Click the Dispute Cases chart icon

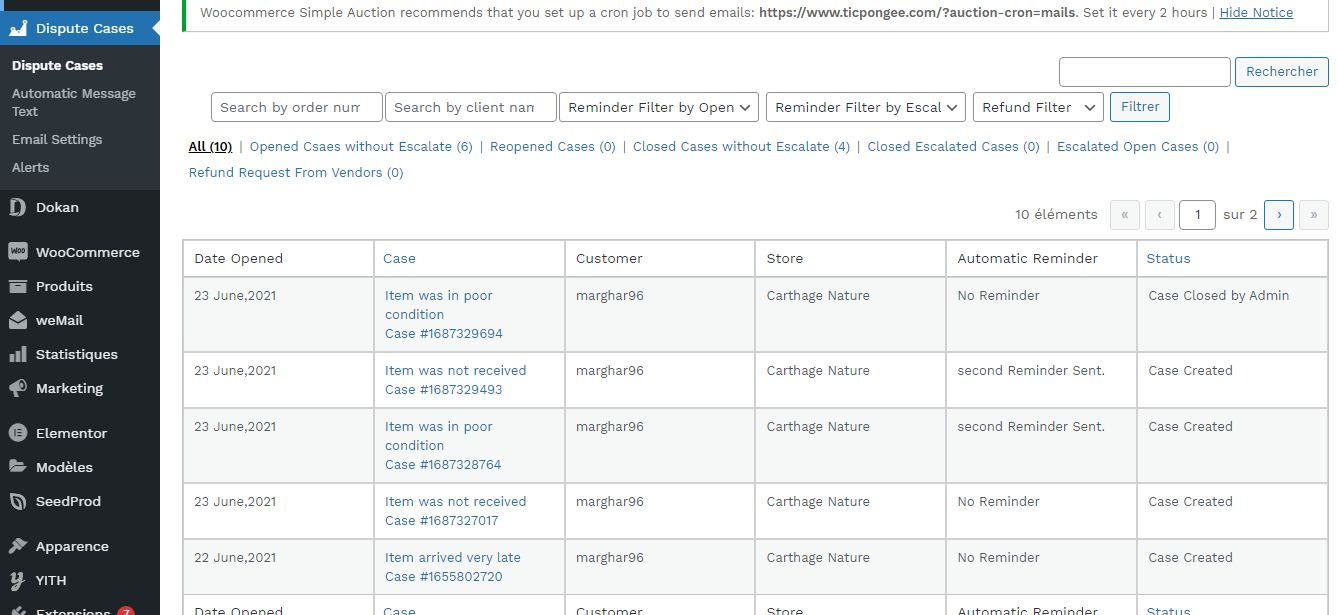(x=18, y=28)
